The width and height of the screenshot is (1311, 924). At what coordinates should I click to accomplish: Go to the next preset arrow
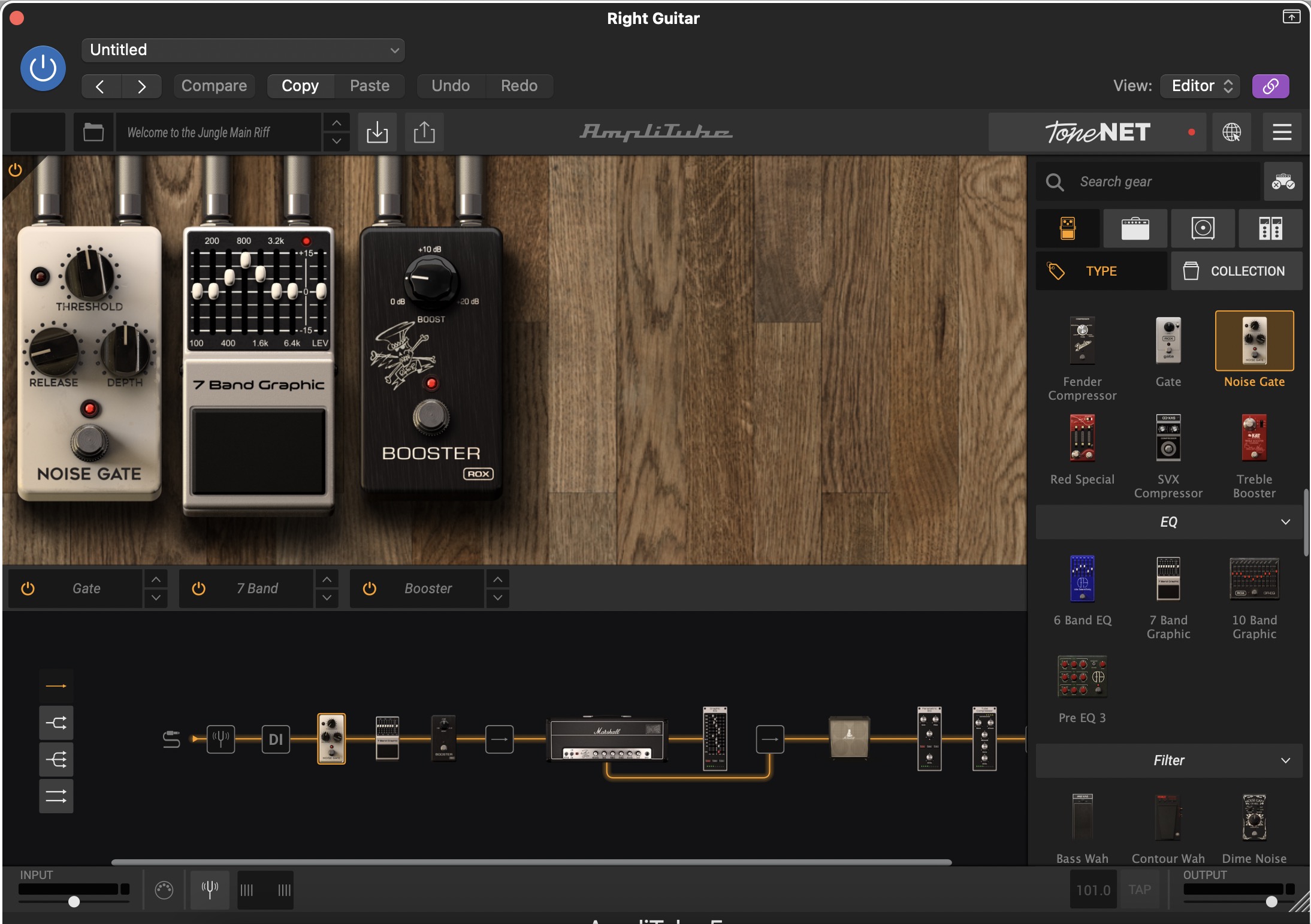[141, 86]
